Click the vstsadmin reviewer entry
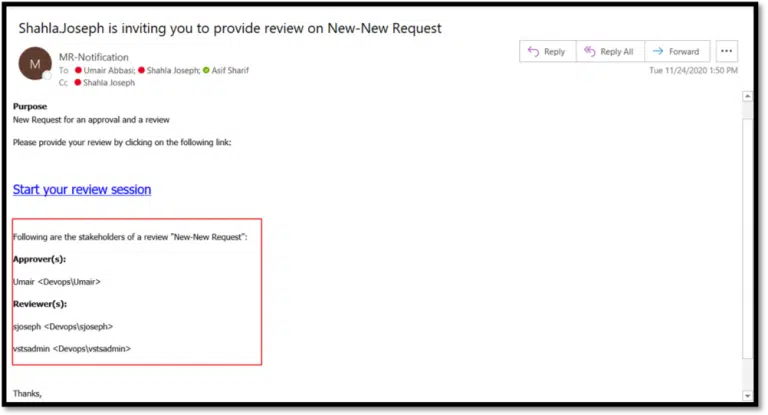Screen dimensions: 768x415 [x=71, y=348]
